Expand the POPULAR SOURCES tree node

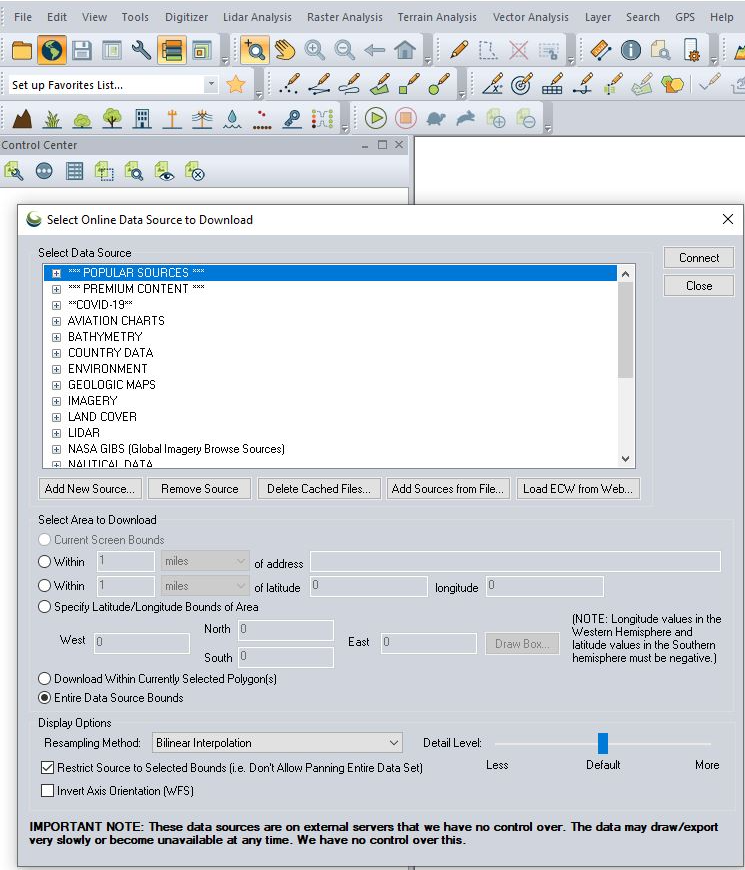[x=56, y=273]
